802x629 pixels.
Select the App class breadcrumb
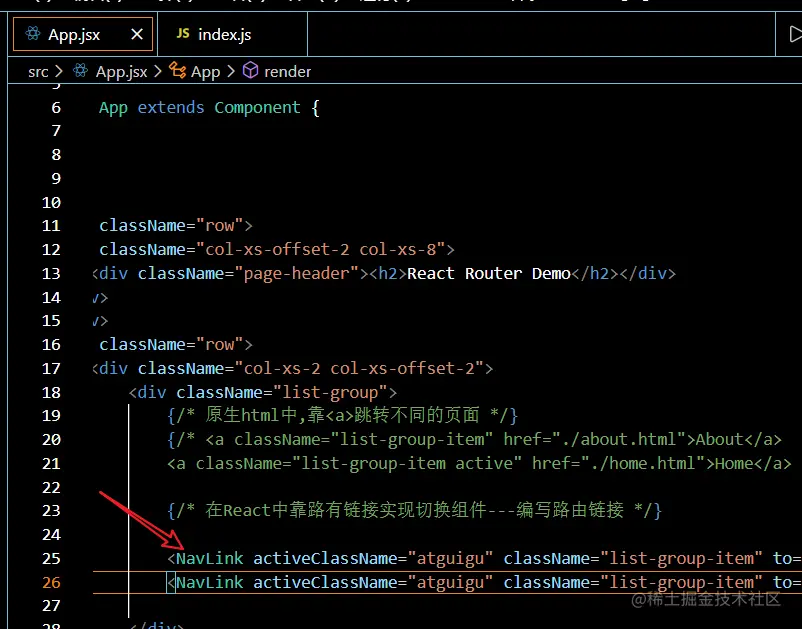click(205, 72)
